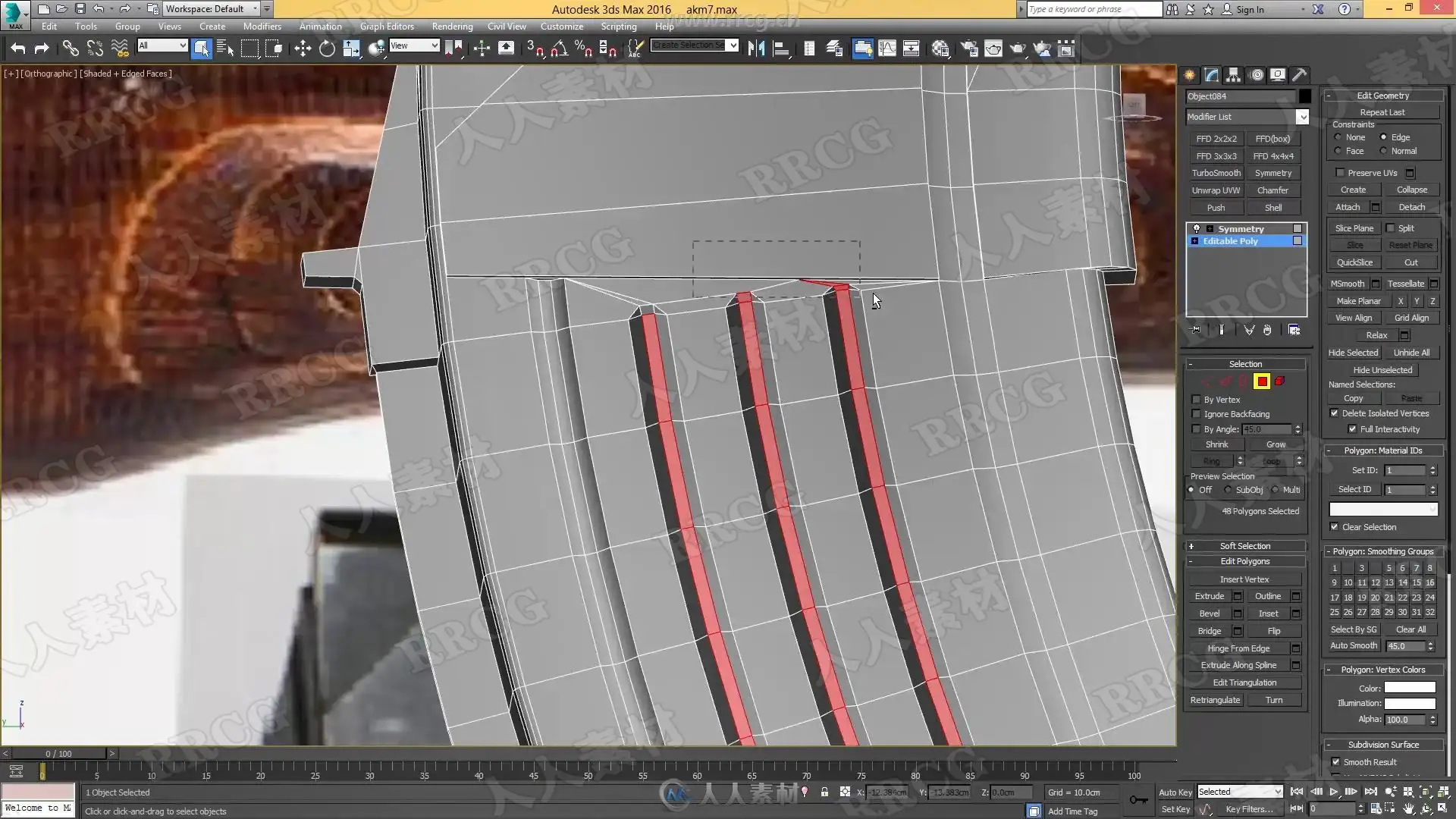Viewport: 1456px width, 819px height.
Task: Open the Utilities panel with hammer icon
Action: coord(1300,75)
